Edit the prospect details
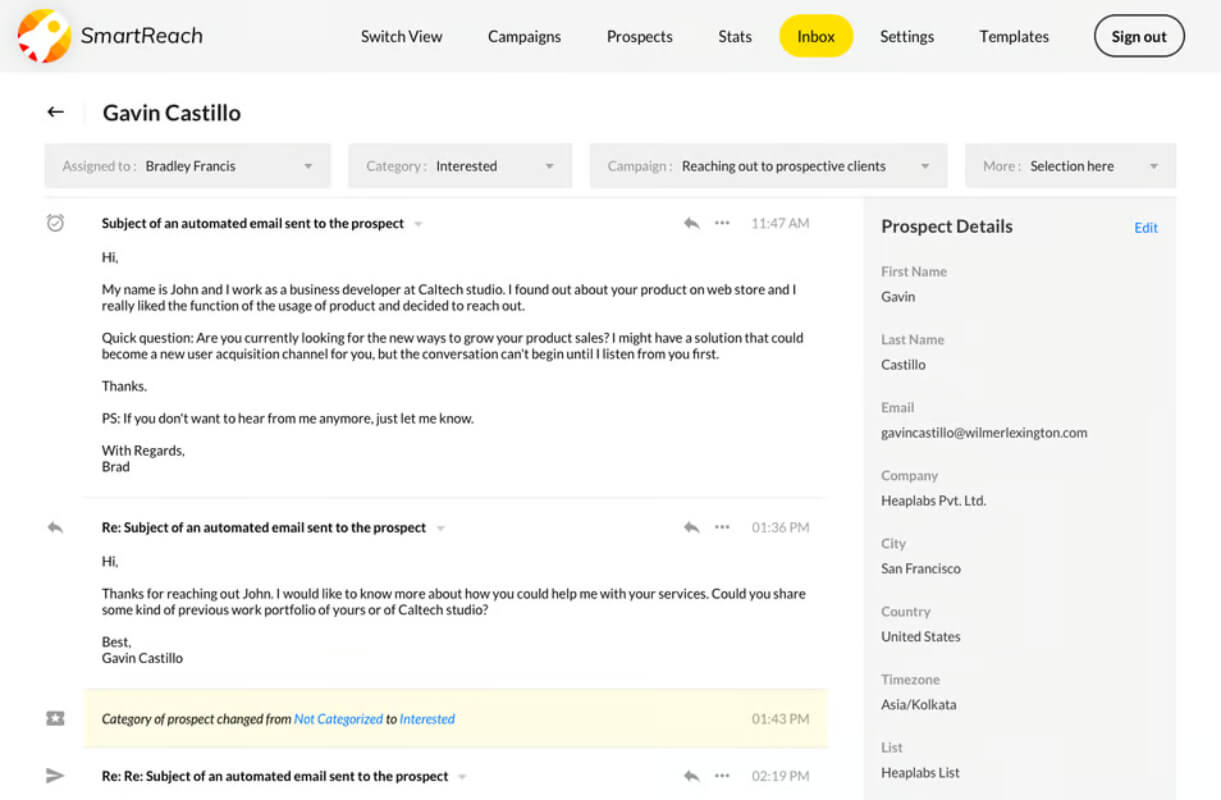Viewport: 1221px width, 800px height. coord(1145,228)
